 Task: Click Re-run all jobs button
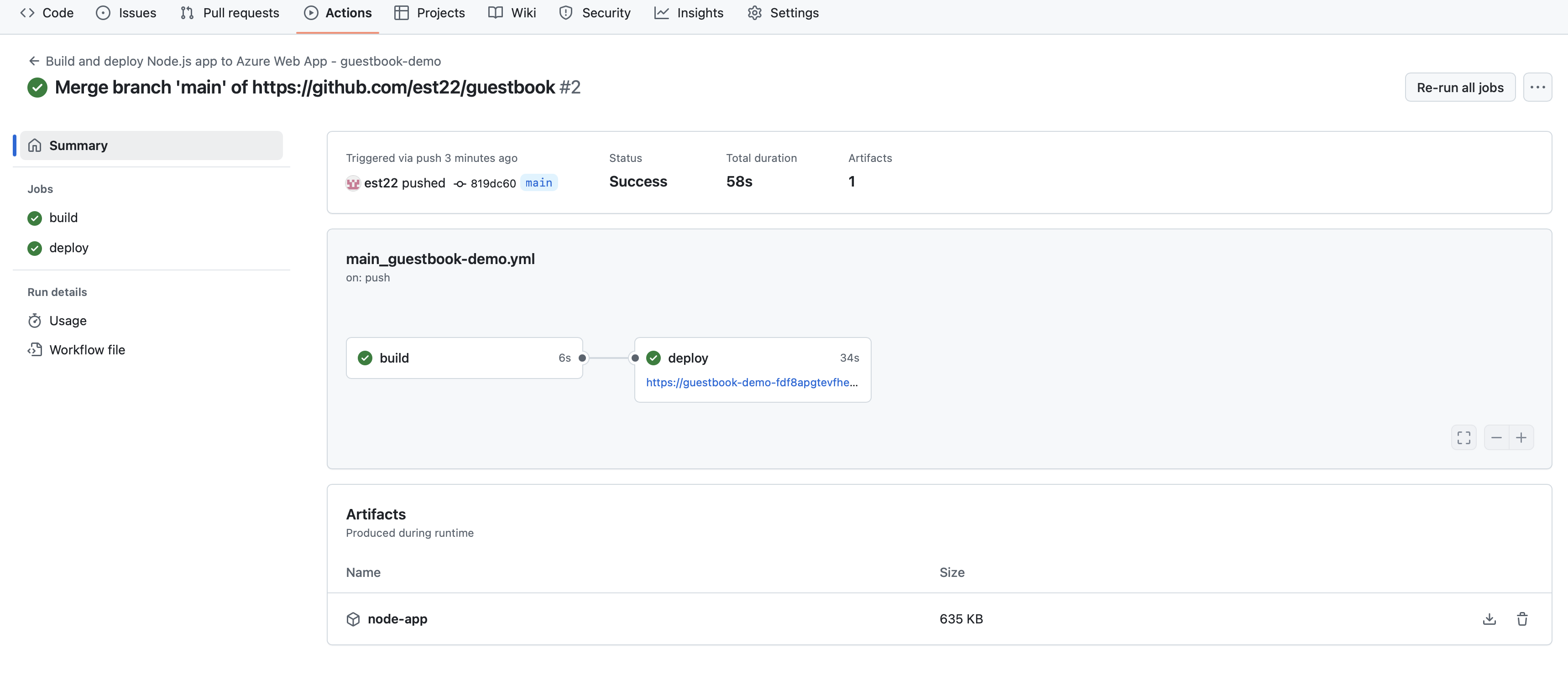click(x=1460, y=87)
